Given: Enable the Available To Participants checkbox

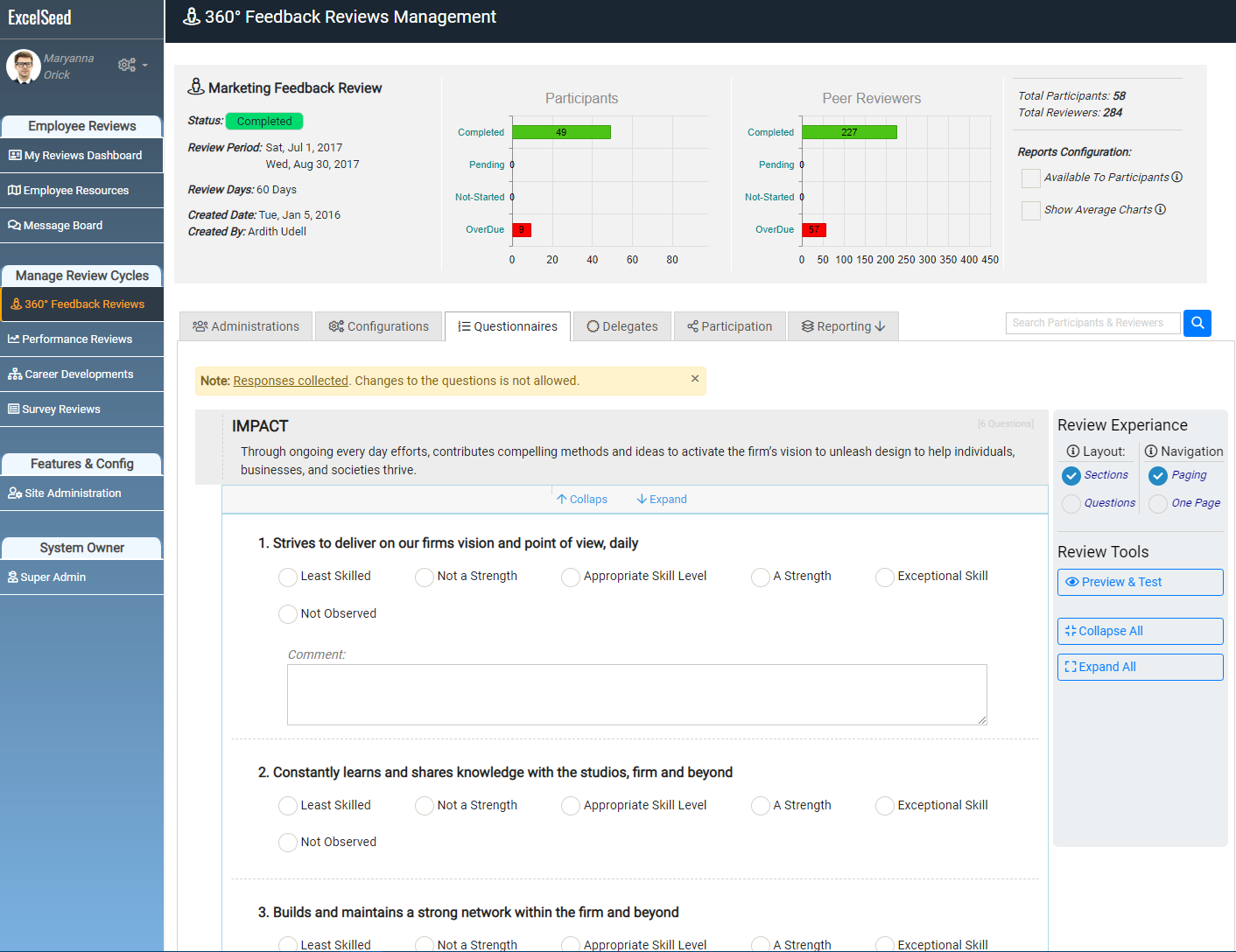Looking at the screenshot, I should coord(1030,178).
